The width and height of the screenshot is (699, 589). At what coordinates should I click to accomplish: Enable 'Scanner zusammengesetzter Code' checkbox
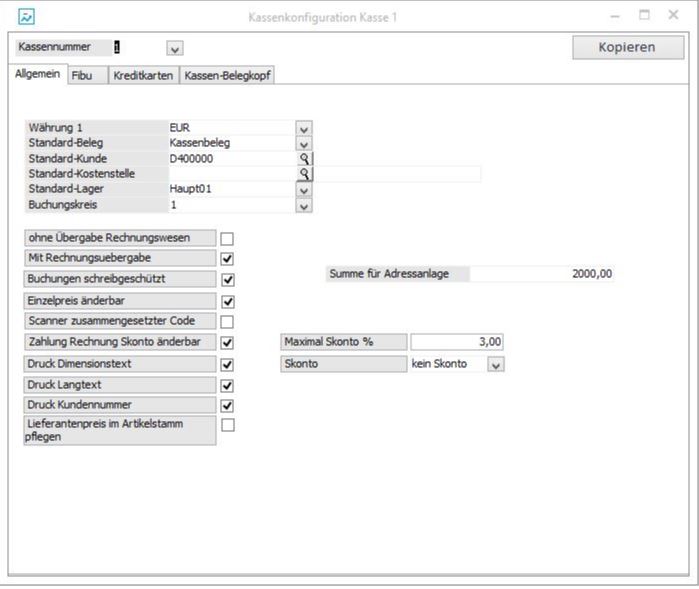[227, 322]
